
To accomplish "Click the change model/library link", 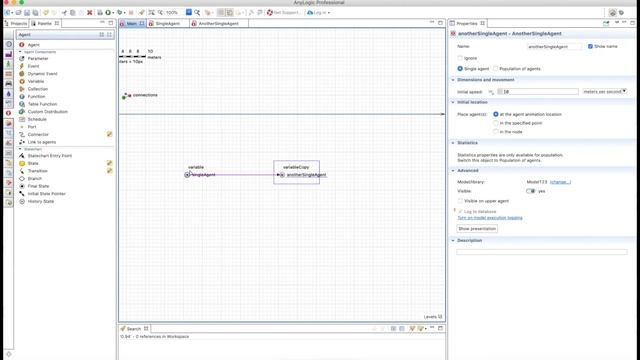I will pyautogui.click(x=560, y=182).
